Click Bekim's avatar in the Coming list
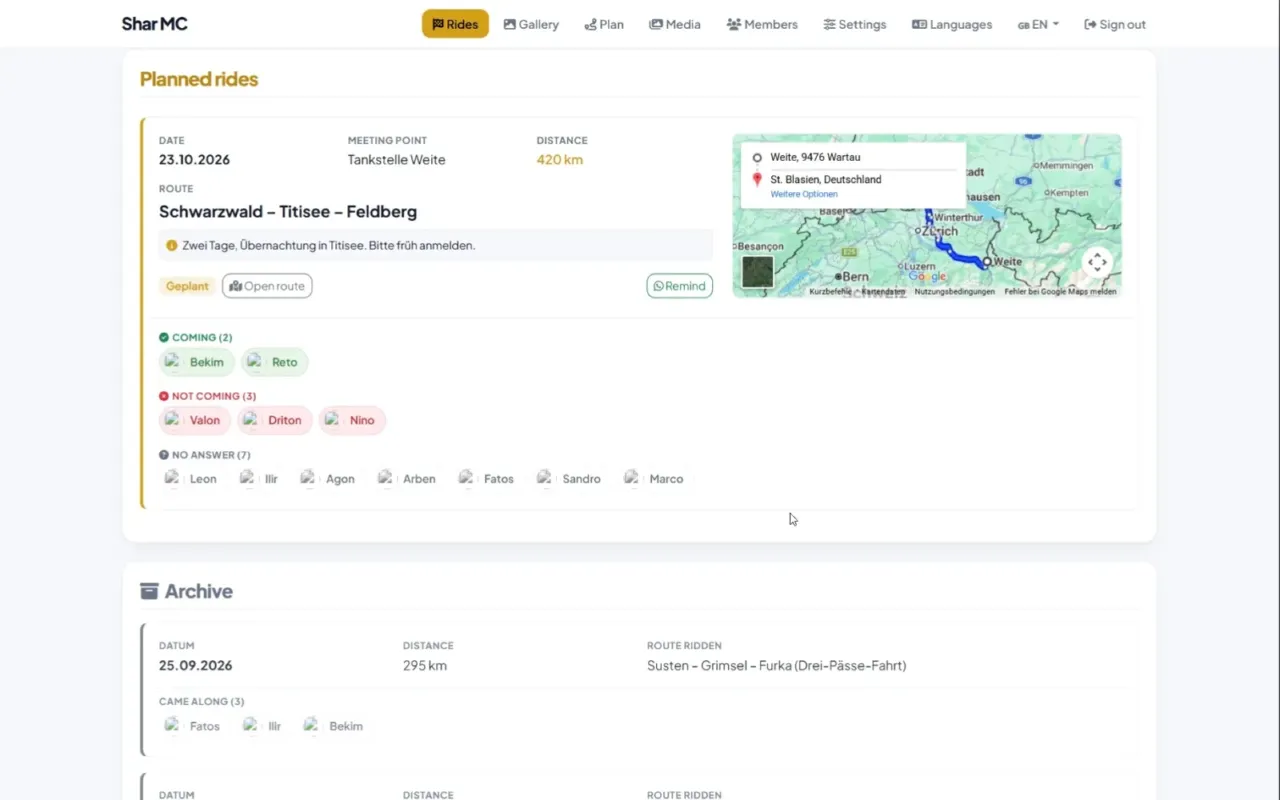Viewport: 1280px width, 800px height. (x=174, y=362)
